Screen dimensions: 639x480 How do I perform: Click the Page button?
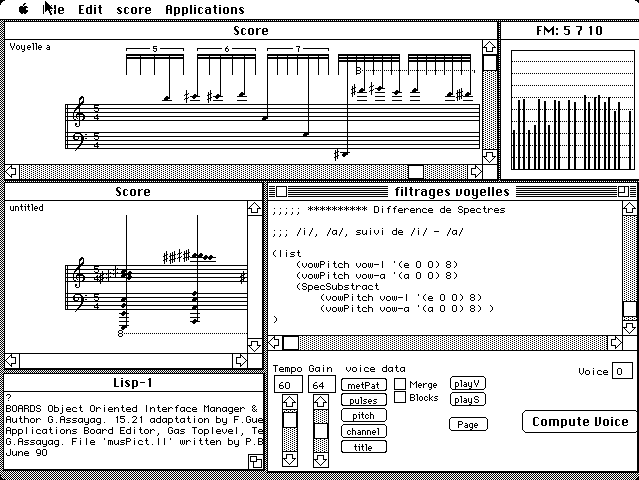(x=467, y=424)
